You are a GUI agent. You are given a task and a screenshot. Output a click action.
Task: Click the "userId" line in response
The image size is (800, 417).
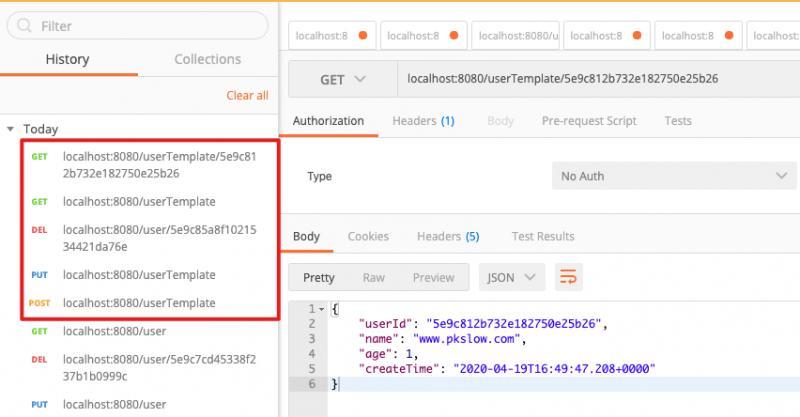(x=483, y=324)
